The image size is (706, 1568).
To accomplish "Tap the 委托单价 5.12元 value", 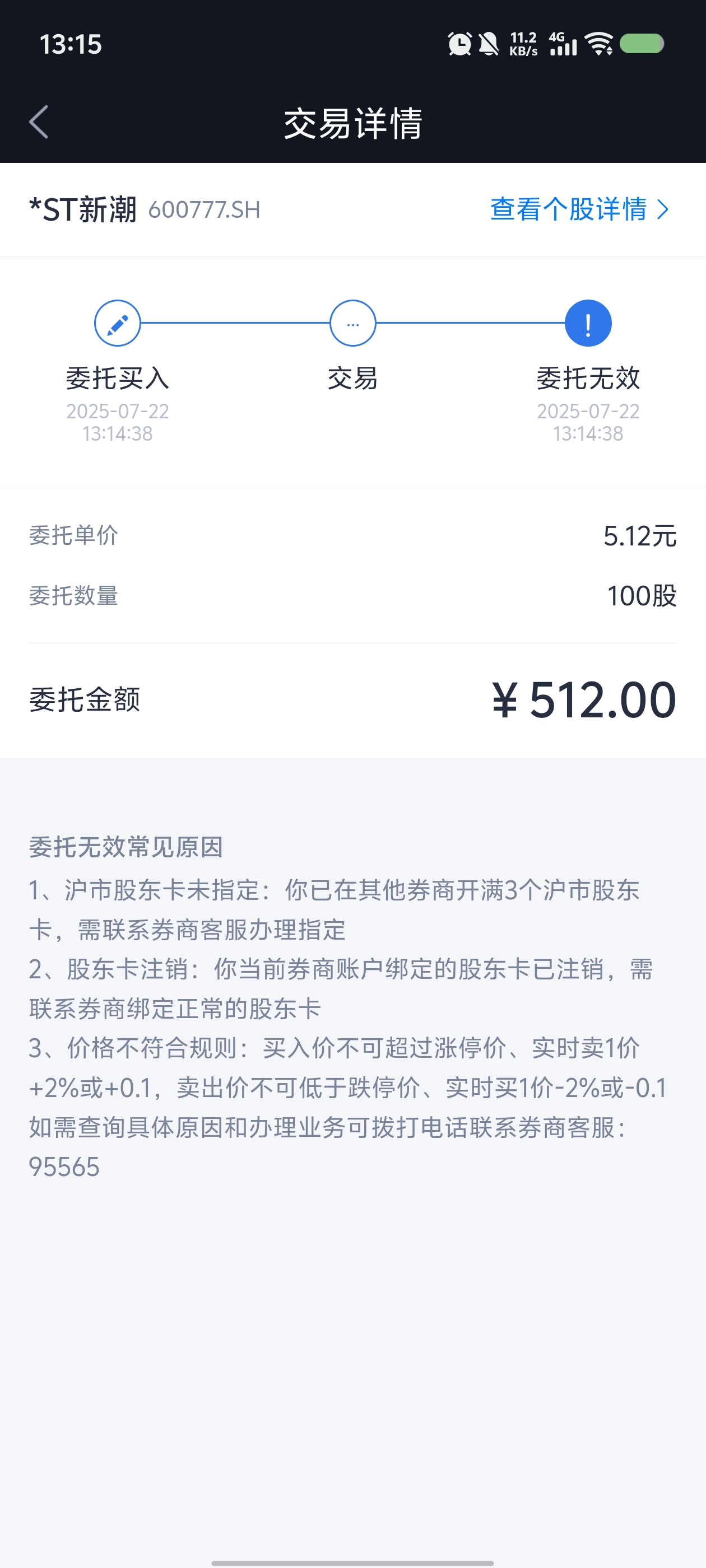I will pyautogui.click(x=640, y=536).
